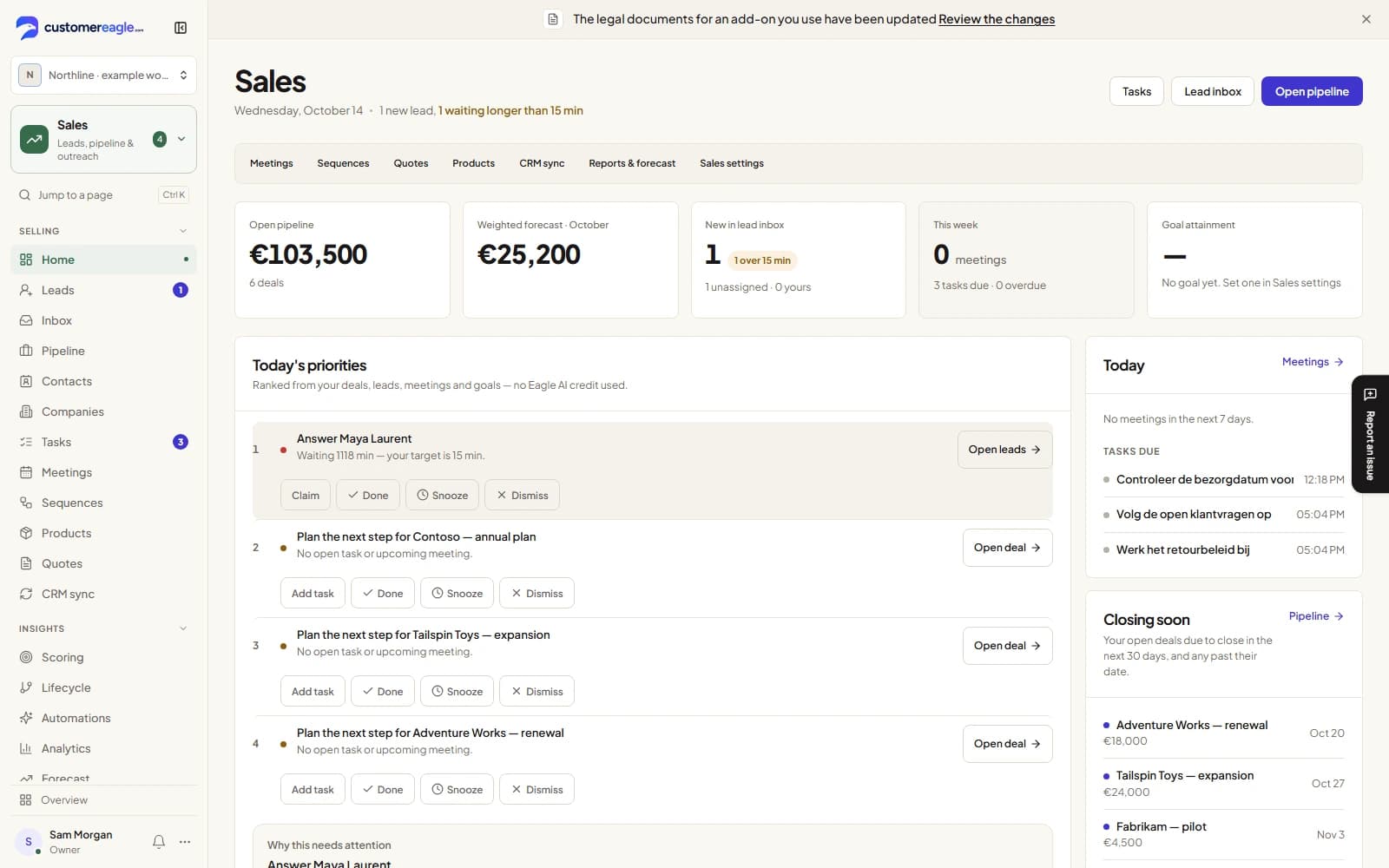The width and height of the screenshot is (1389, 868).
Task: Mark Tailspin Toys expansion priority as Done
Action: click(383, 691)
